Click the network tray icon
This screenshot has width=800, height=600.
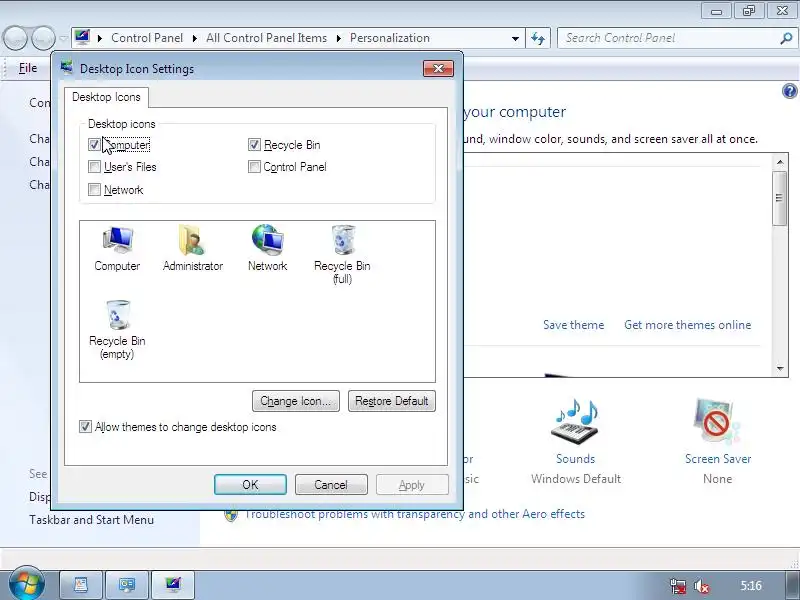pyautogui.click(x=678, y=586)
